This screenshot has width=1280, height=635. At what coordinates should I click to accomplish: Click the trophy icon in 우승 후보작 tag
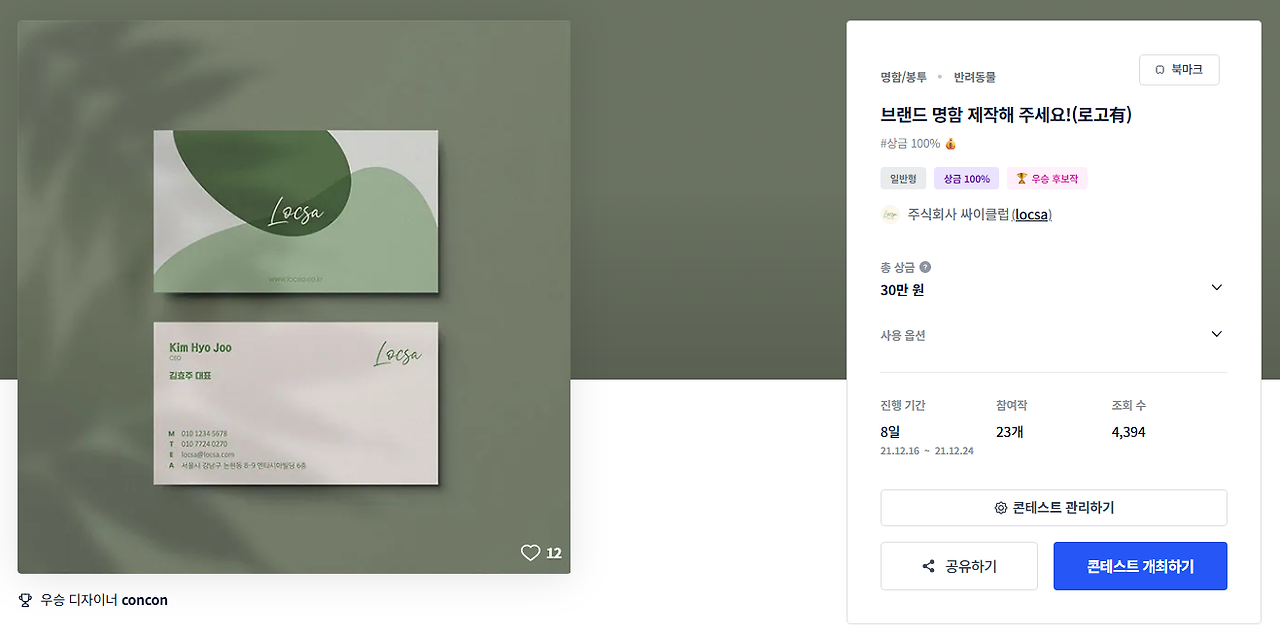click(1022, 179)
